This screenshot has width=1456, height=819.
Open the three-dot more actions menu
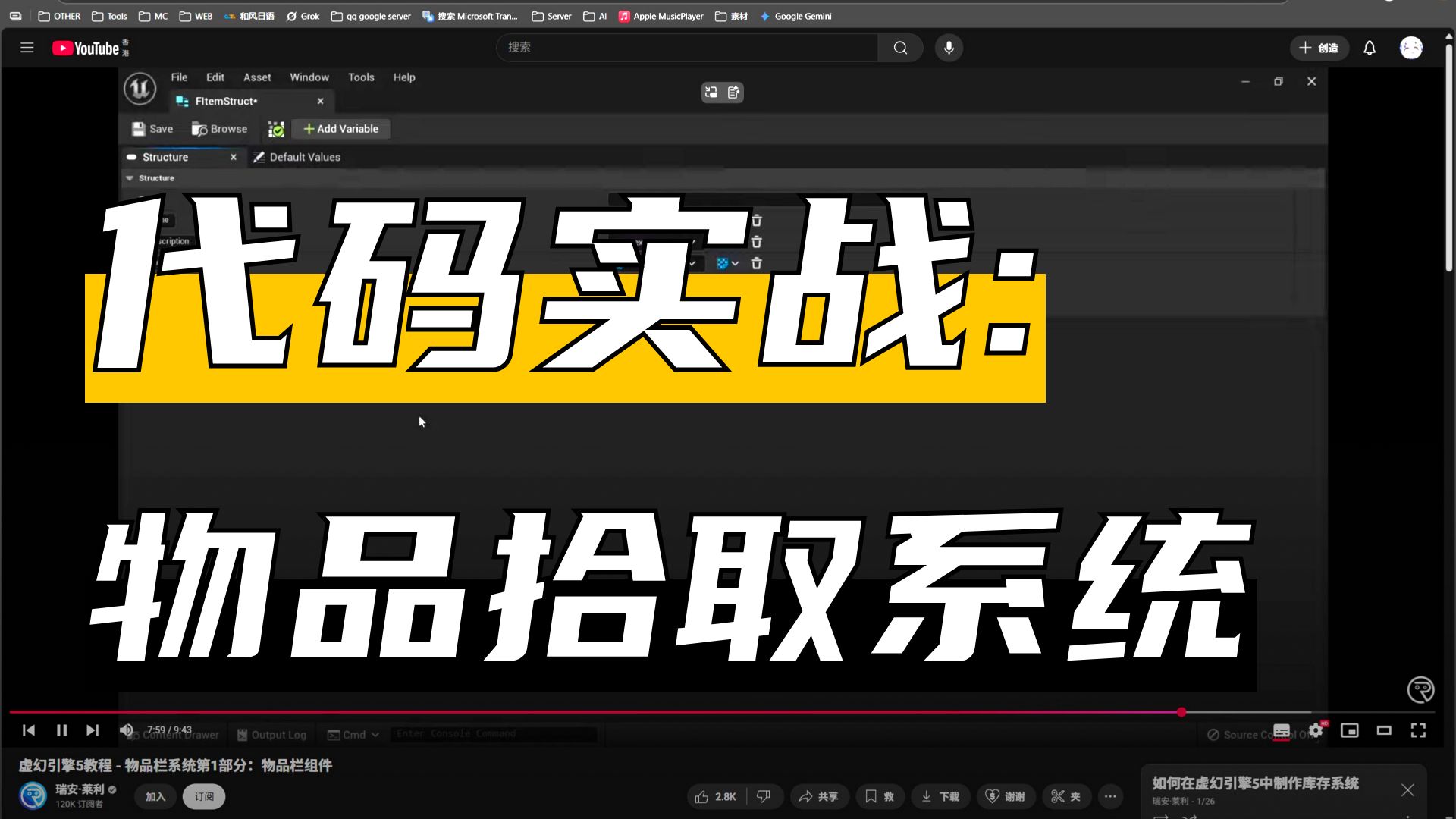pyautogui.click(x=1110, y=796)
